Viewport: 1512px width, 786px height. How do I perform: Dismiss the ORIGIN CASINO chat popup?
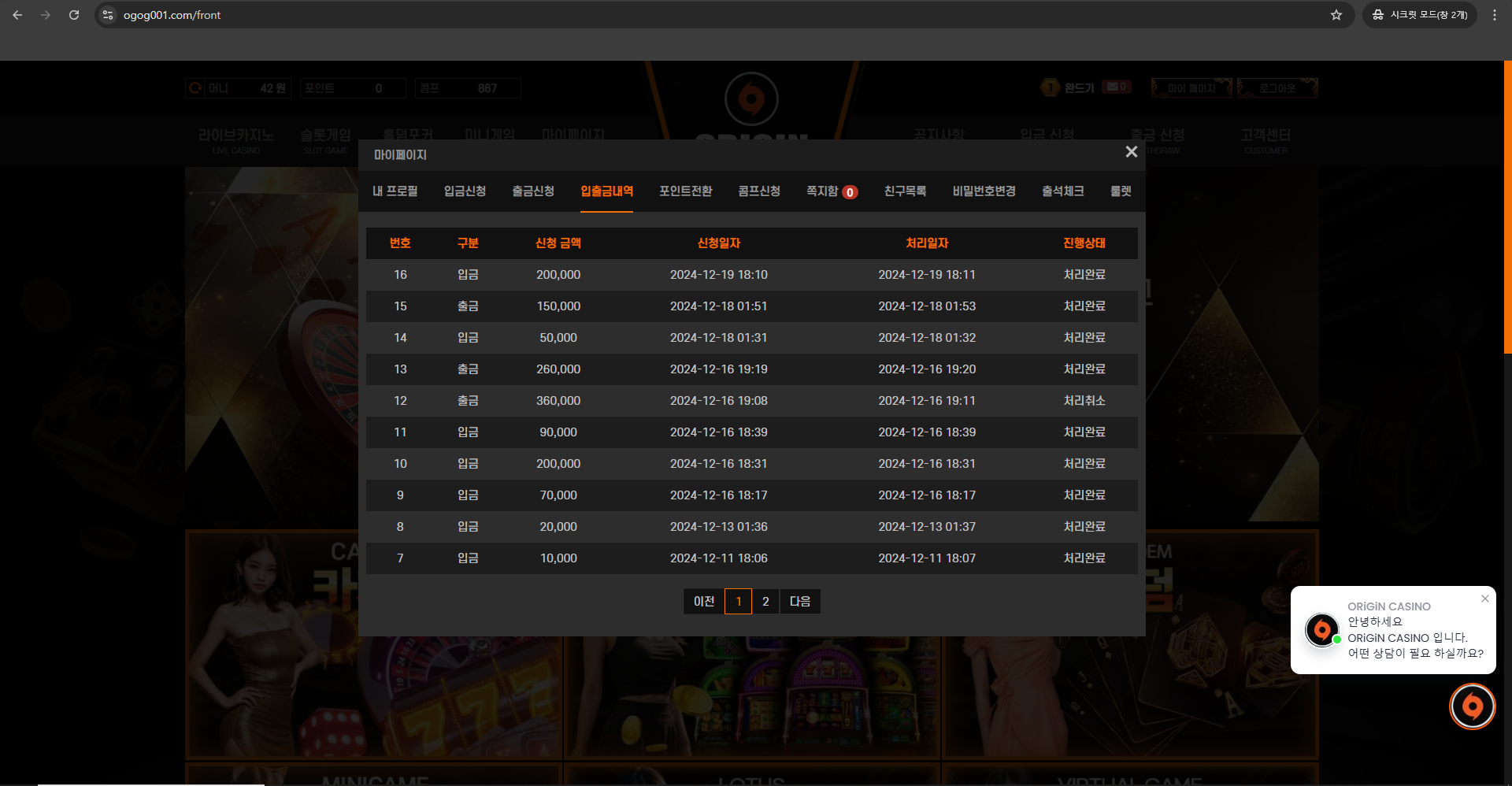pyautogui.click(x=1484, y=599)
